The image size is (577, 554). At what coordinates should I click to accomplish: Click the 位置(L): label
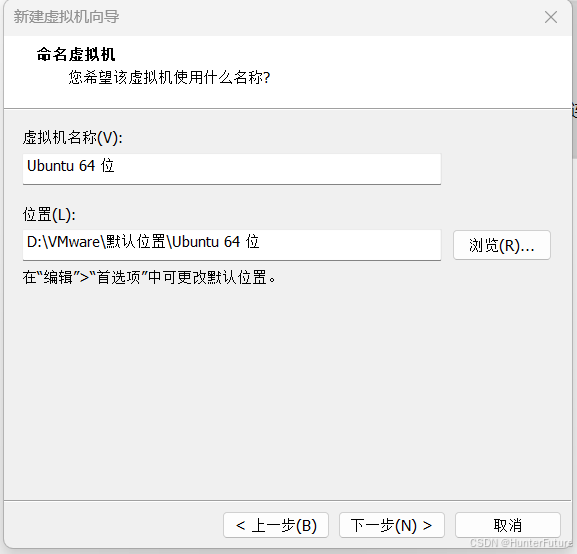pyautogui.click(x=49, y=214)
